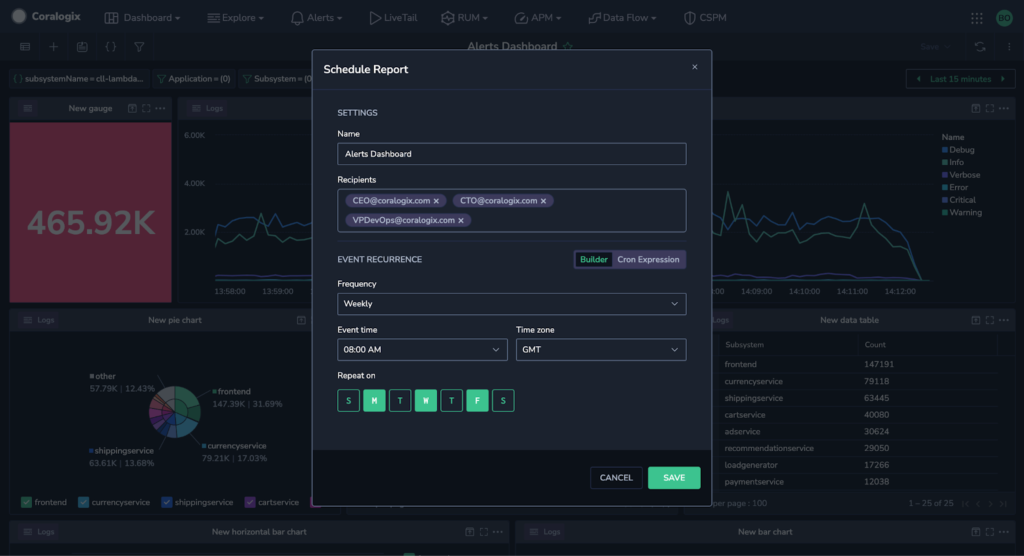Uncheck the currencyservice legend checkbox

click(x=83, y=502)
